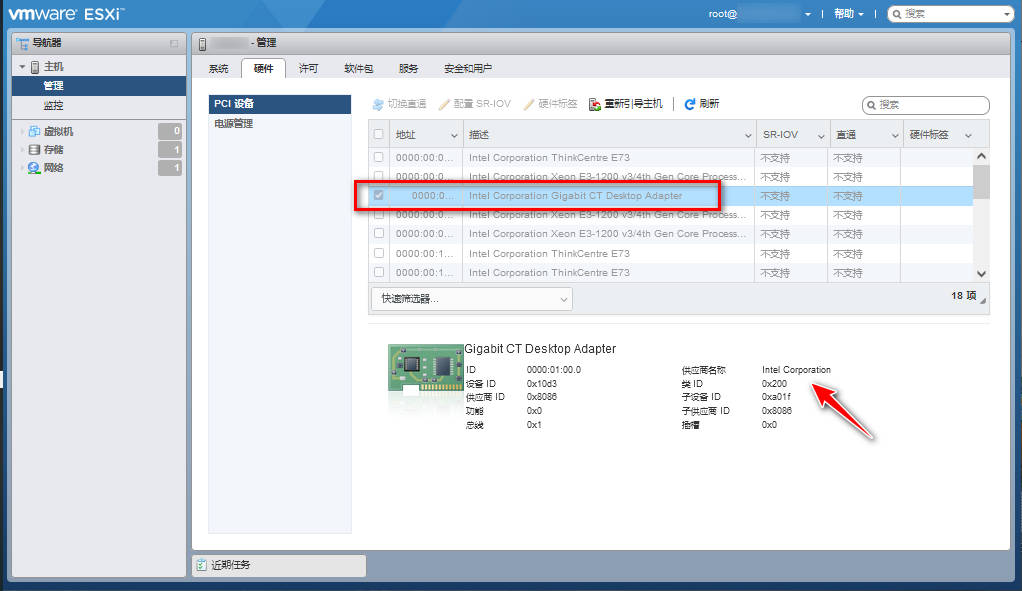The image size is (1022, 591).
Task: Open the 快速筛选器 dropdown
Action: [x=470, y=298]
